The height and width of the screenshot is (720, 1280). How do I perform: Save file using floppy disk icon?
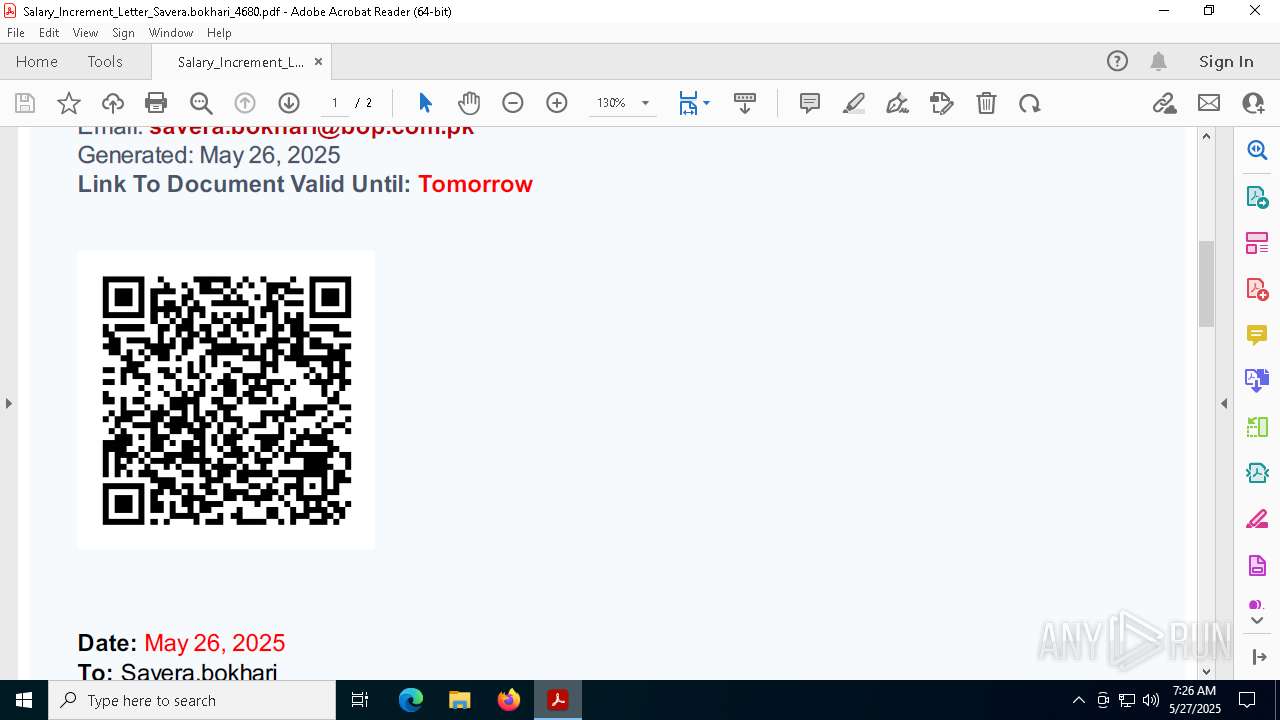click(x=25, y=103)
